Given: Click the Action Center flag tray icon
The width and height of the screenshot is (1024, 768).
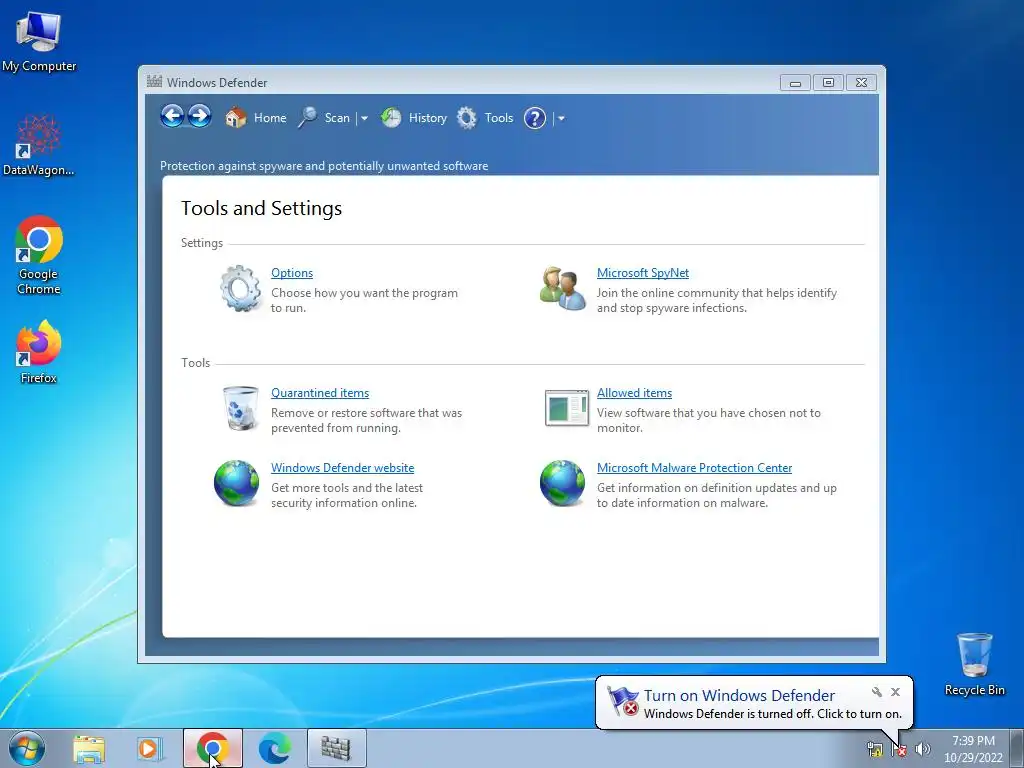Looking at the screenshot, I should 899,748.
